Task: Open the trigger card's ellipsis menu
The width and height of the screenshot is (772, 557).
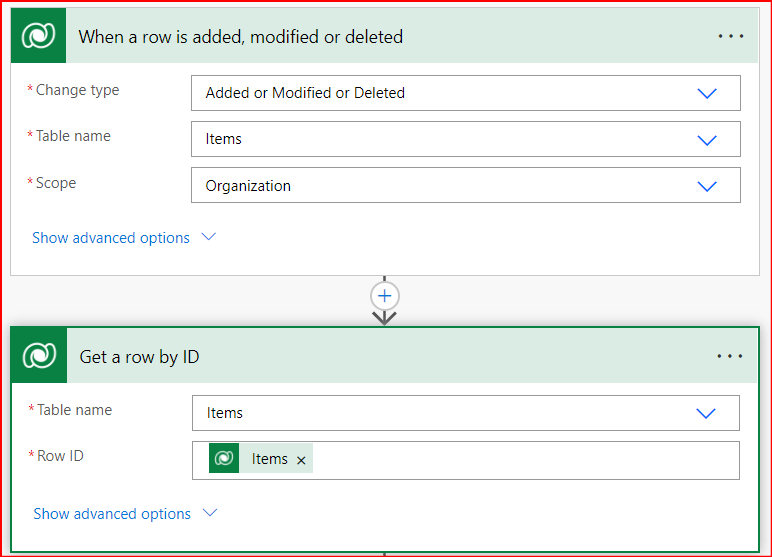Action: click(x=731, y=37)
